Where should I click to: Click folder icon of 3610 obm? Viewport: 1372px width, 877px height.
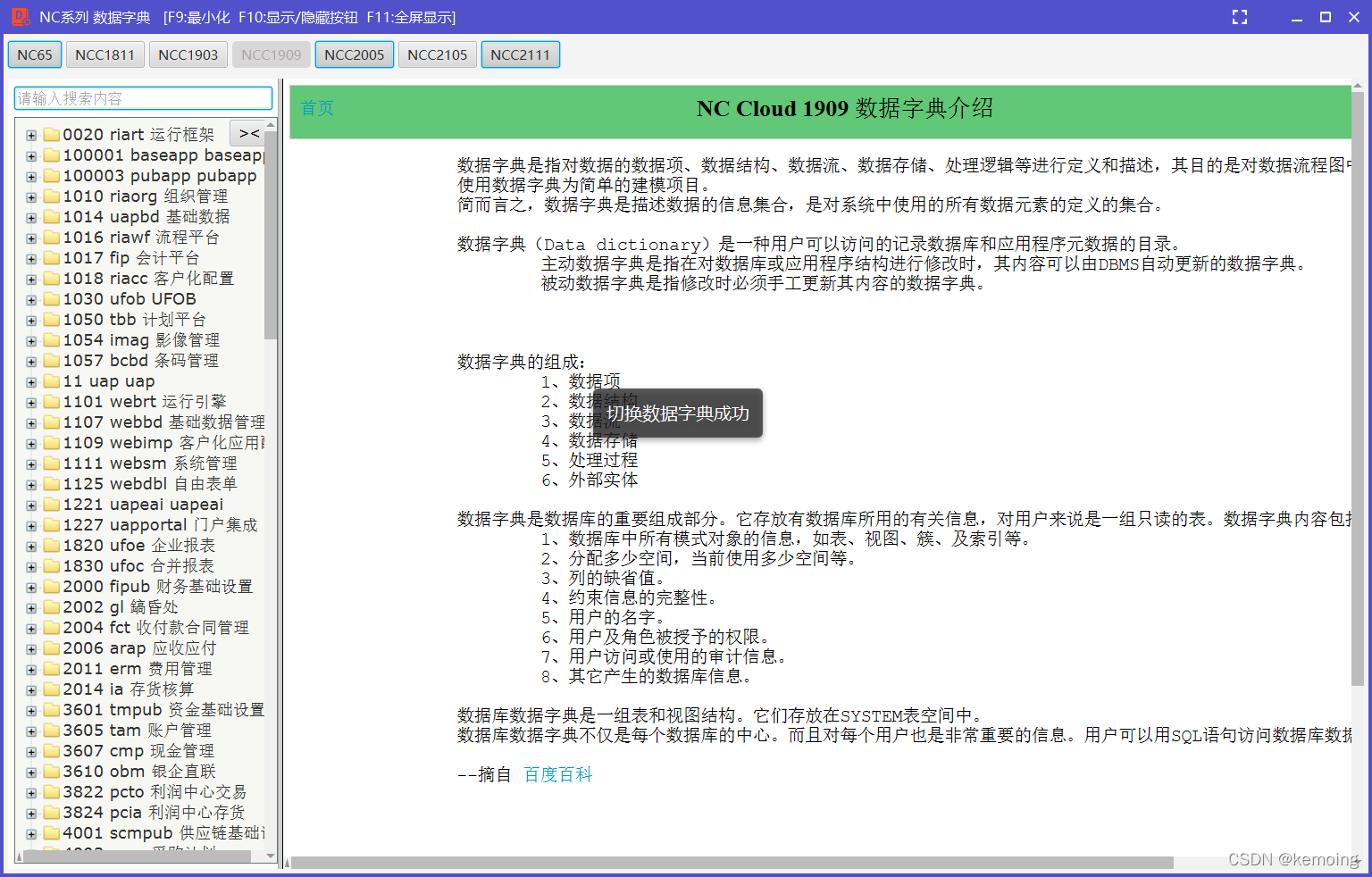[x=52, y=772]
